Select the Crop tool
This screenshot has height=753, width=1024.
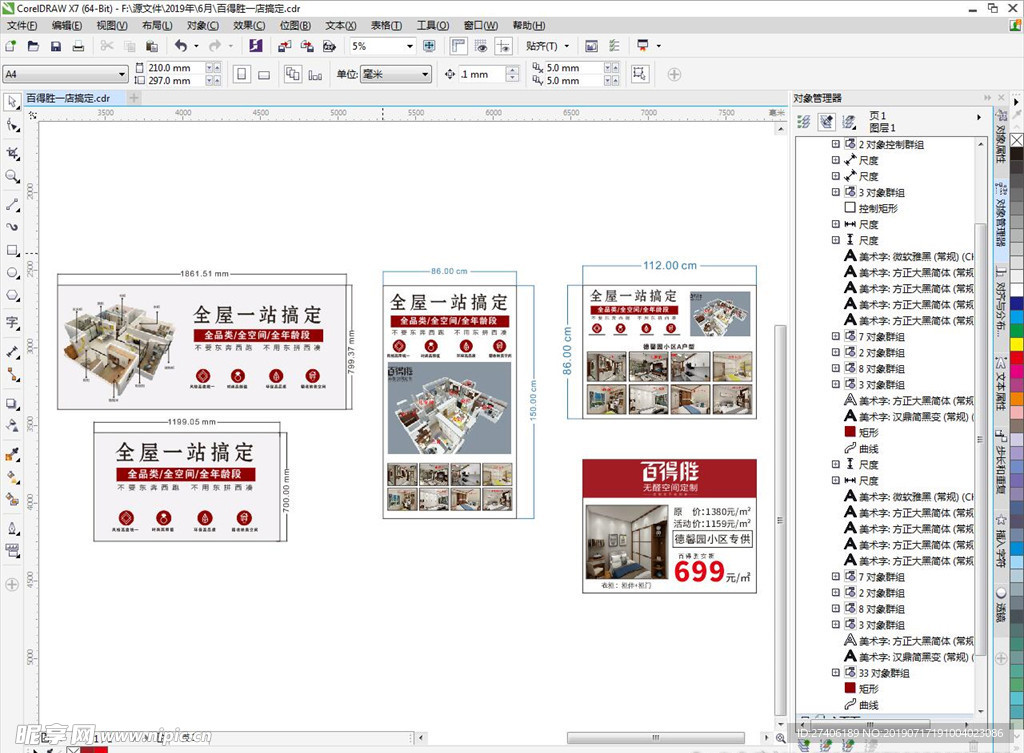[12, 153]
